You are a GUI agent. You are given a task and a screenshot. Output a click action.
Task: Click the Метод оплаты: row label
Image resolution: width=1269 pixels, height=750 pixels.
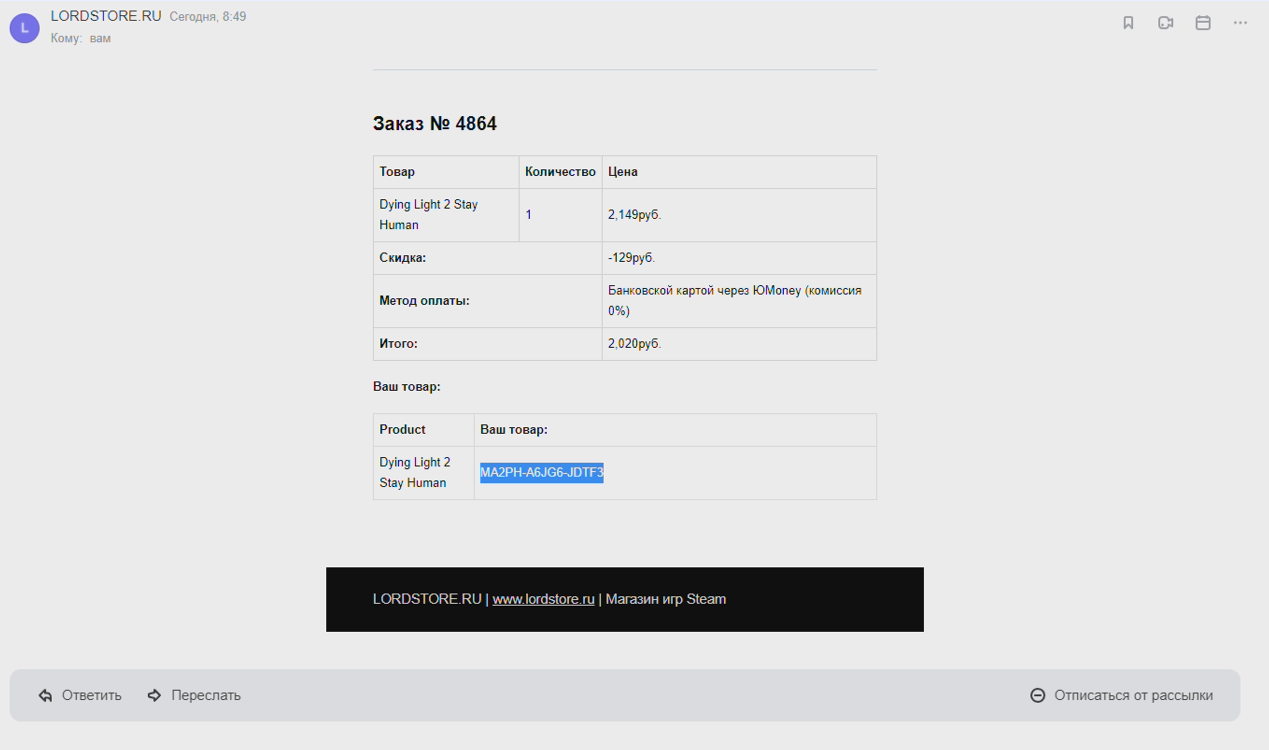(x=424, y=300)
